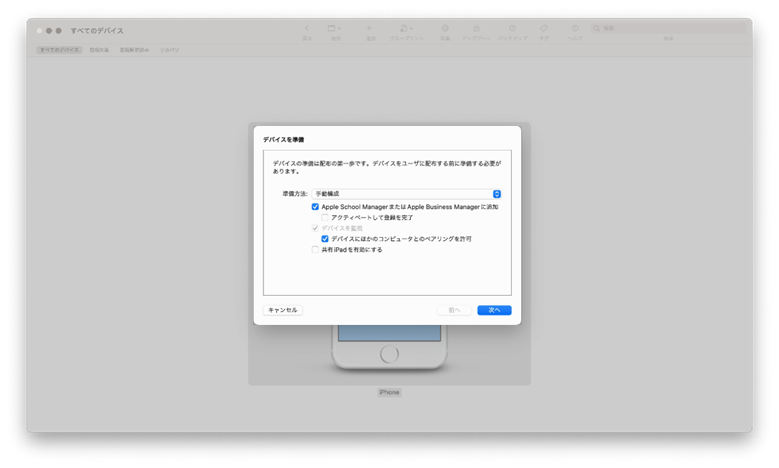The height and width of the screenshot is (468, 779).
Task: Uncheck the pairing with other computers checkbox
Action: point(325,239)
